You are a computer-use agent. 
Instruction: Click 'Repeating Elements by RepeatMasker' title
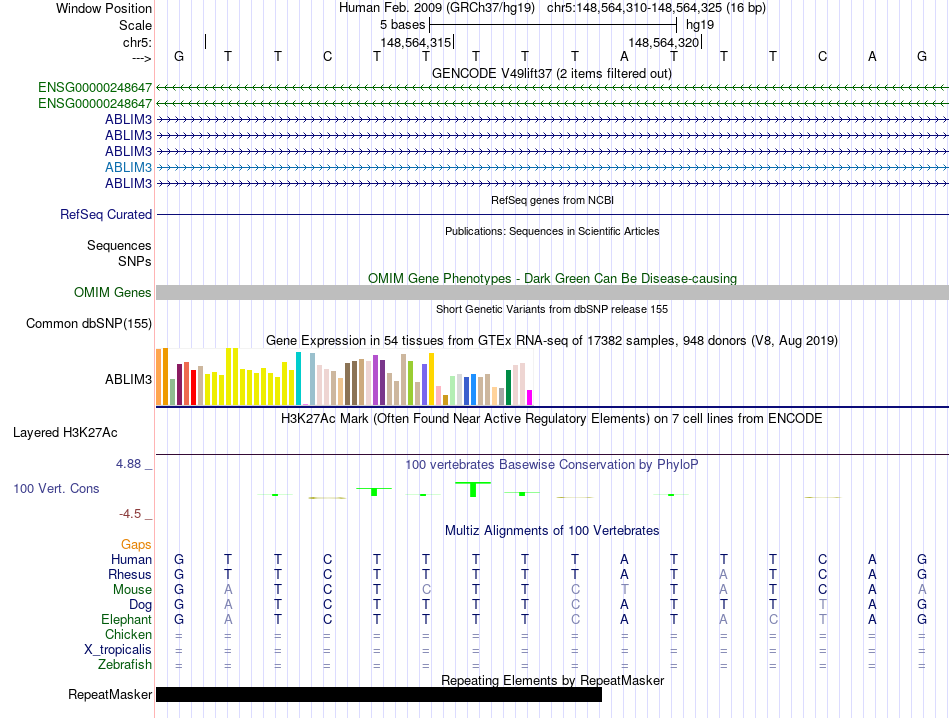click(x=552, y=680)
